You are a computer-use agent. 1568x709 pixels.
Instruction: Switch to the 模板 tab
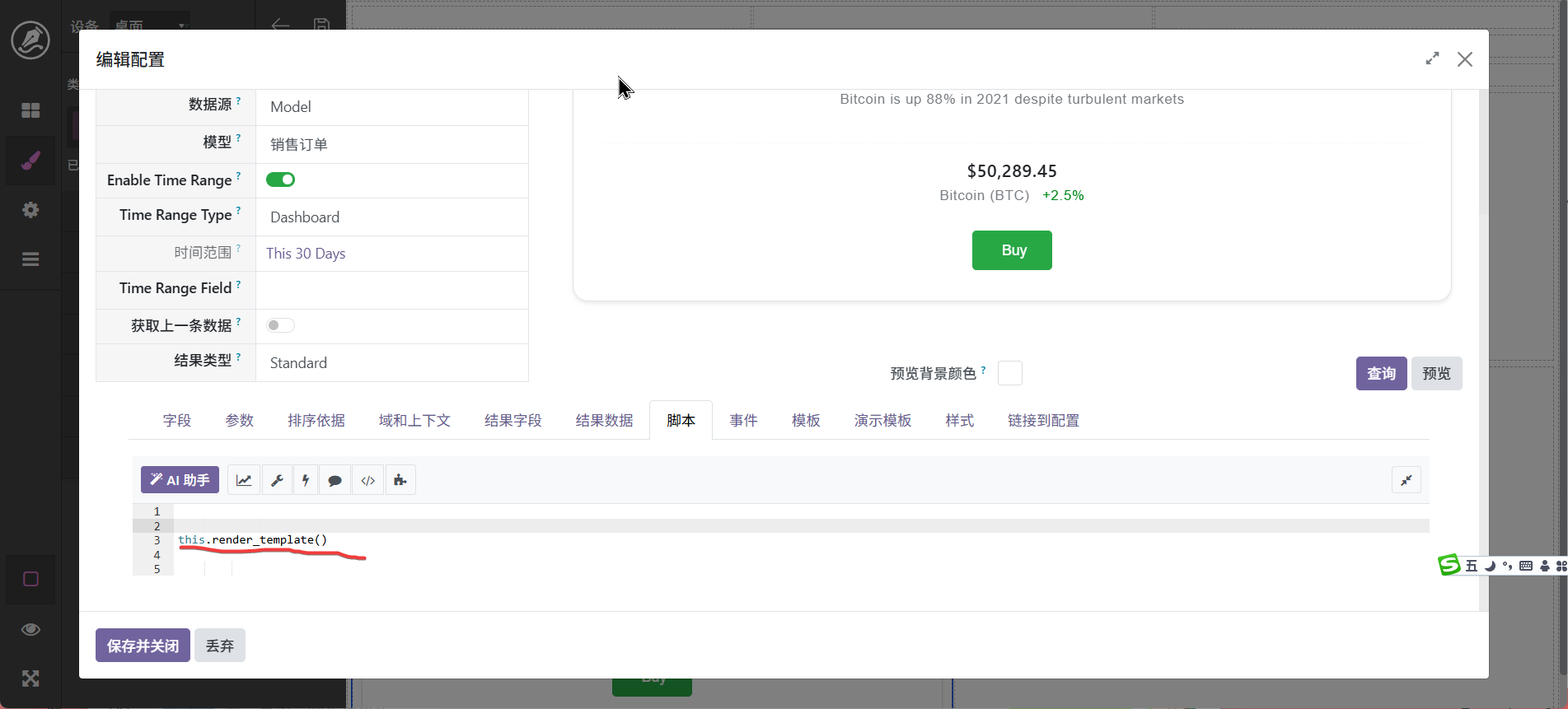[x=806, y=421]
